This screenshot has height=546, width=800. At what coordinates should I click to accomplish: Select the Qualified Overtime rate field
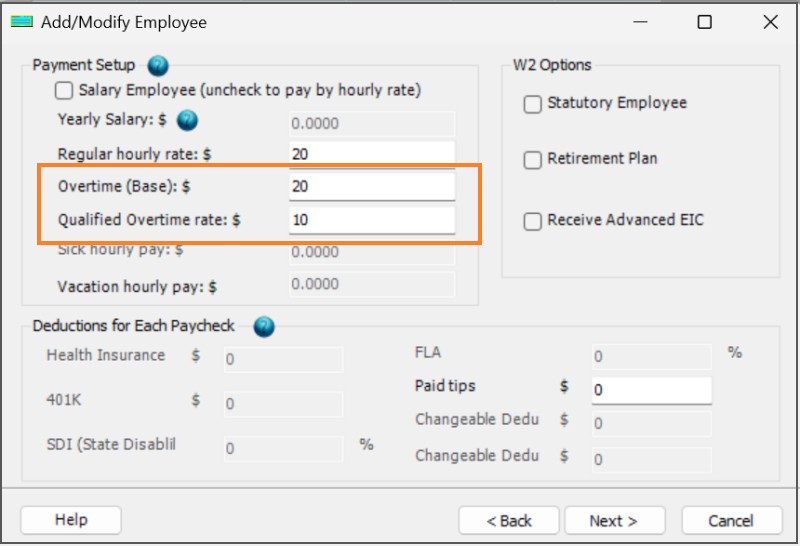click(371, 220)
